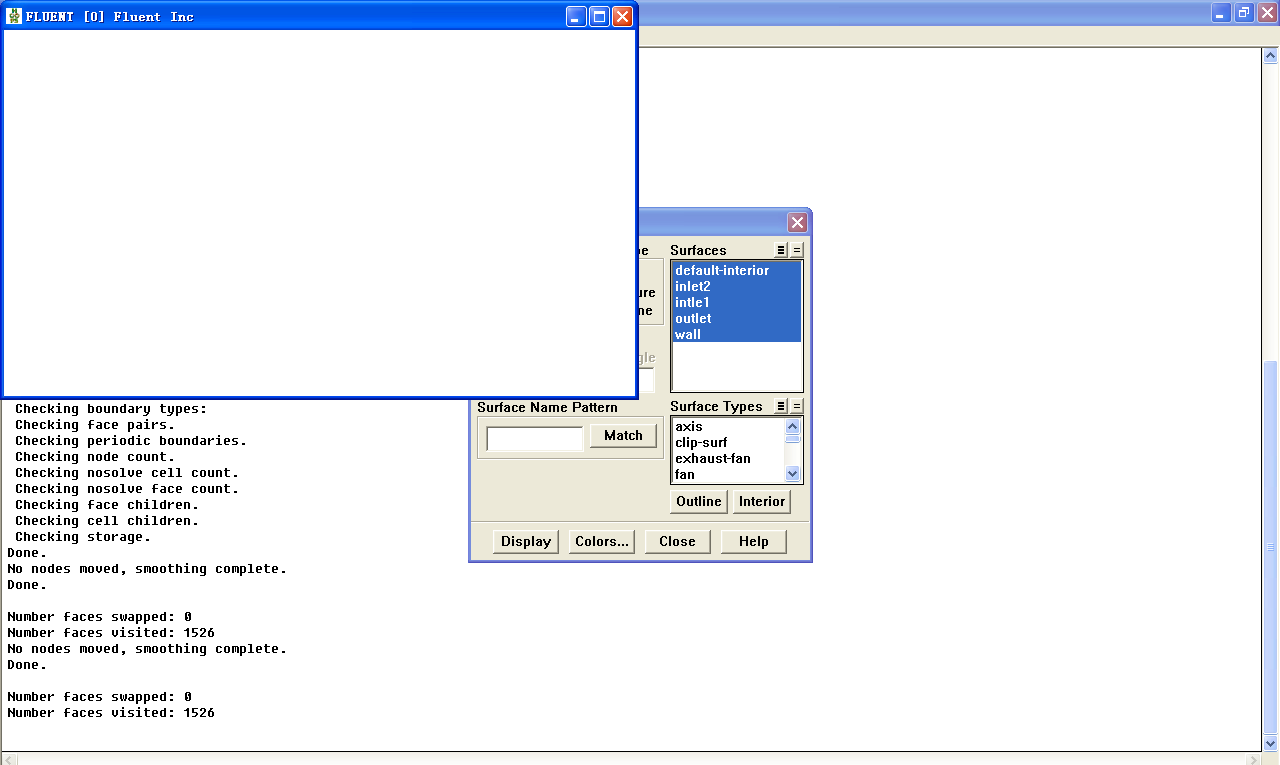Maximize the FLUENT [0] graphics window
Viewport: 1280px width, 765px height.
click(x=599, y=16)
